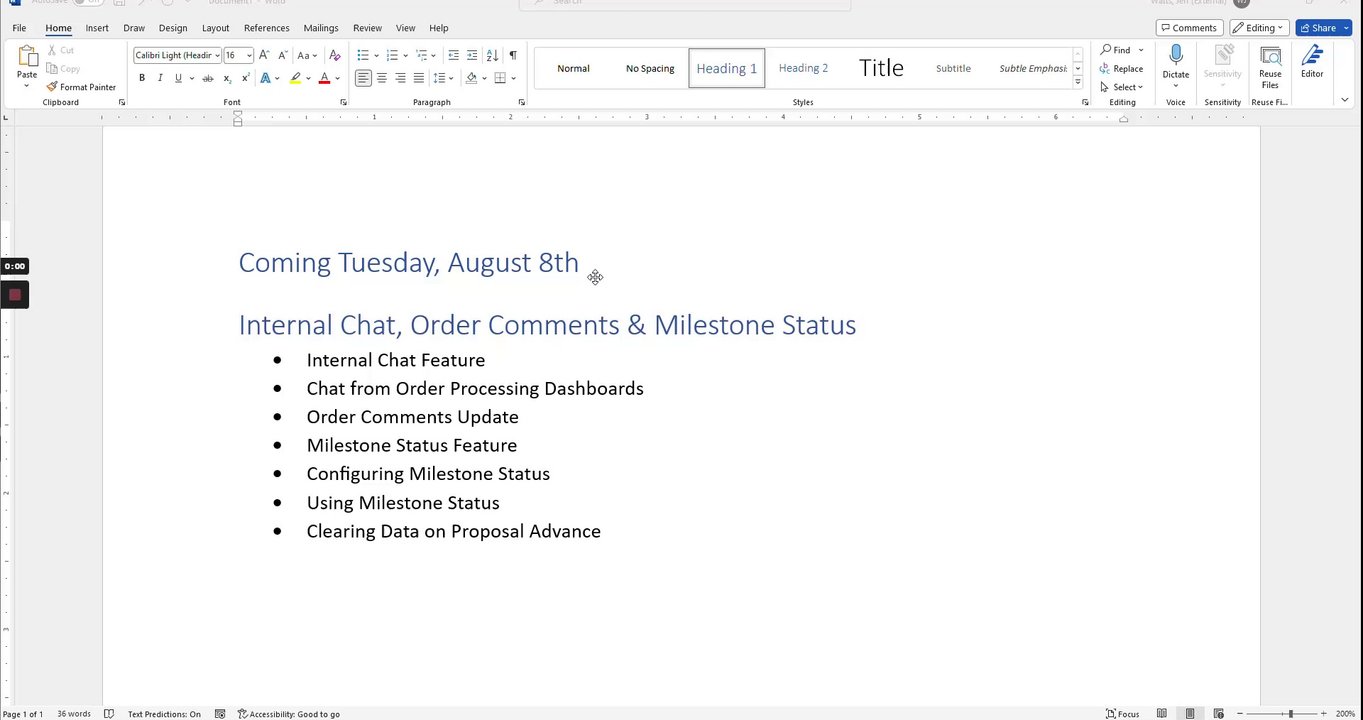Screen dimensions: 1363x720
Task: Open the Comments pane button
Action: click(1189, 28)
